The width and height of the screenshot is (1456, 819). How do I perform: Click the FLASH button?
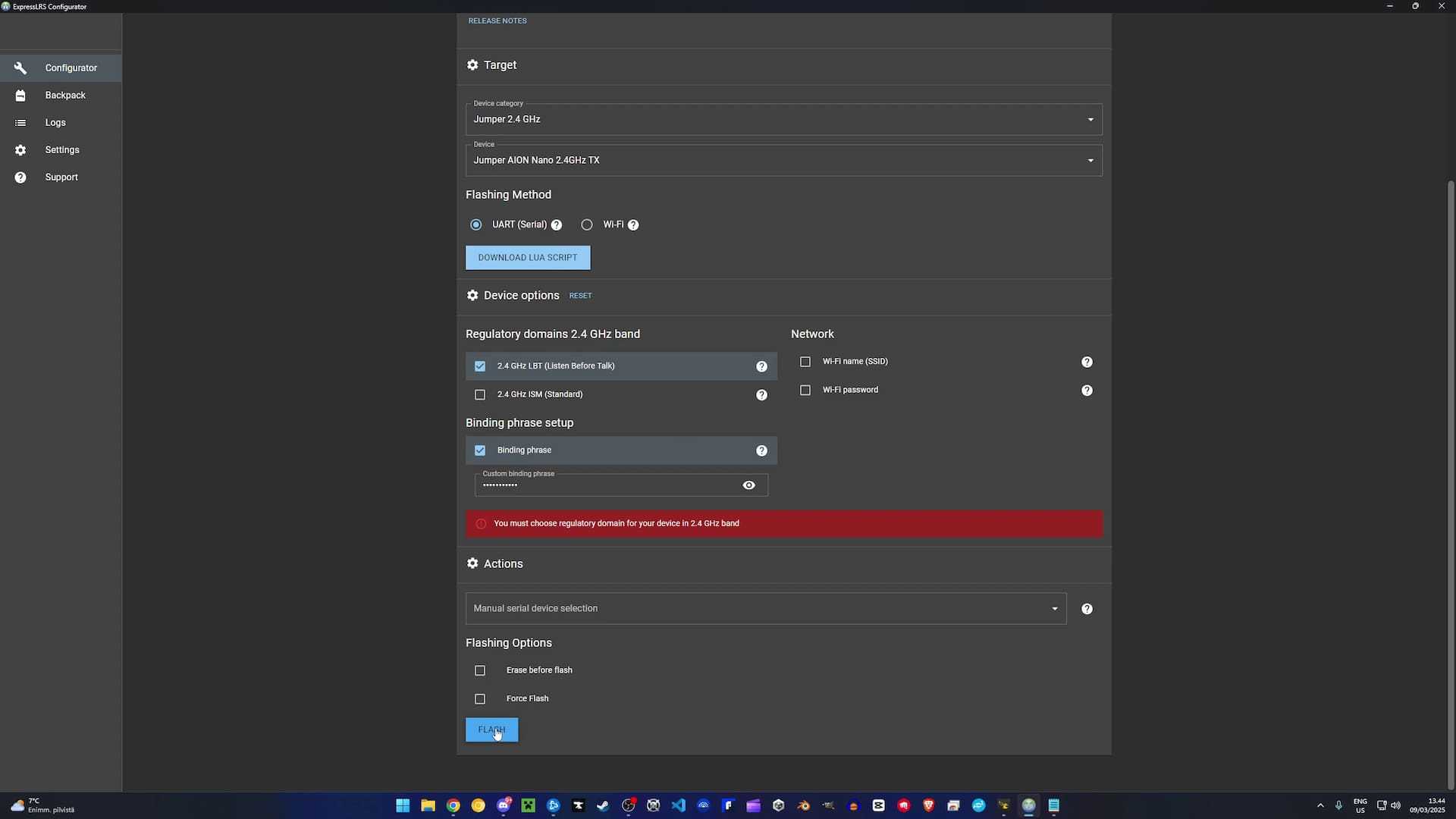[x=492, y=730]
